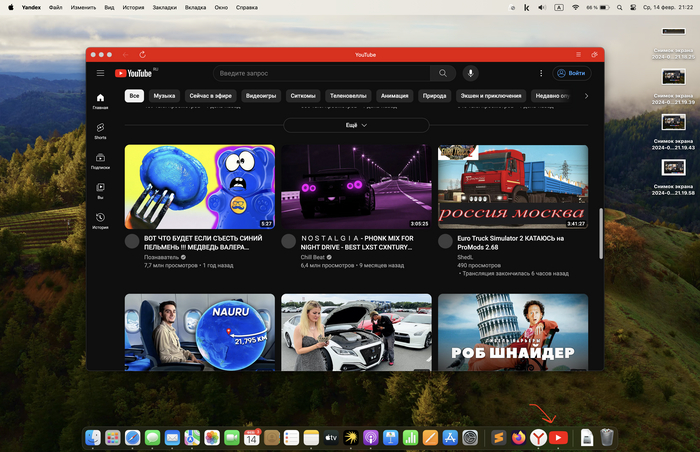Click the page vertical scrollbar
The width and height of the screenshot is (700, 452).
601,233
